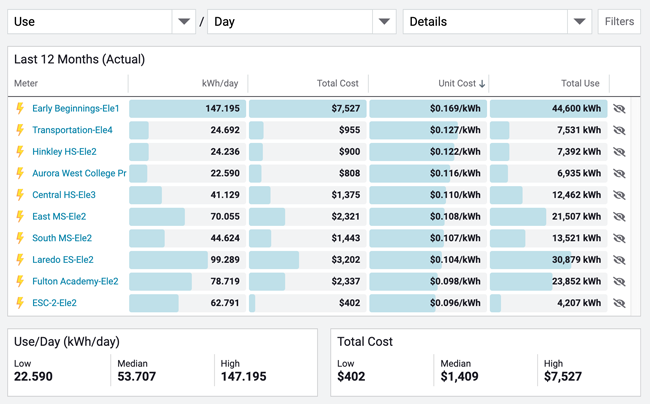Open the Use dropdown menu
The width and height of the screenshot is (650, 404).
click(101, 21)
